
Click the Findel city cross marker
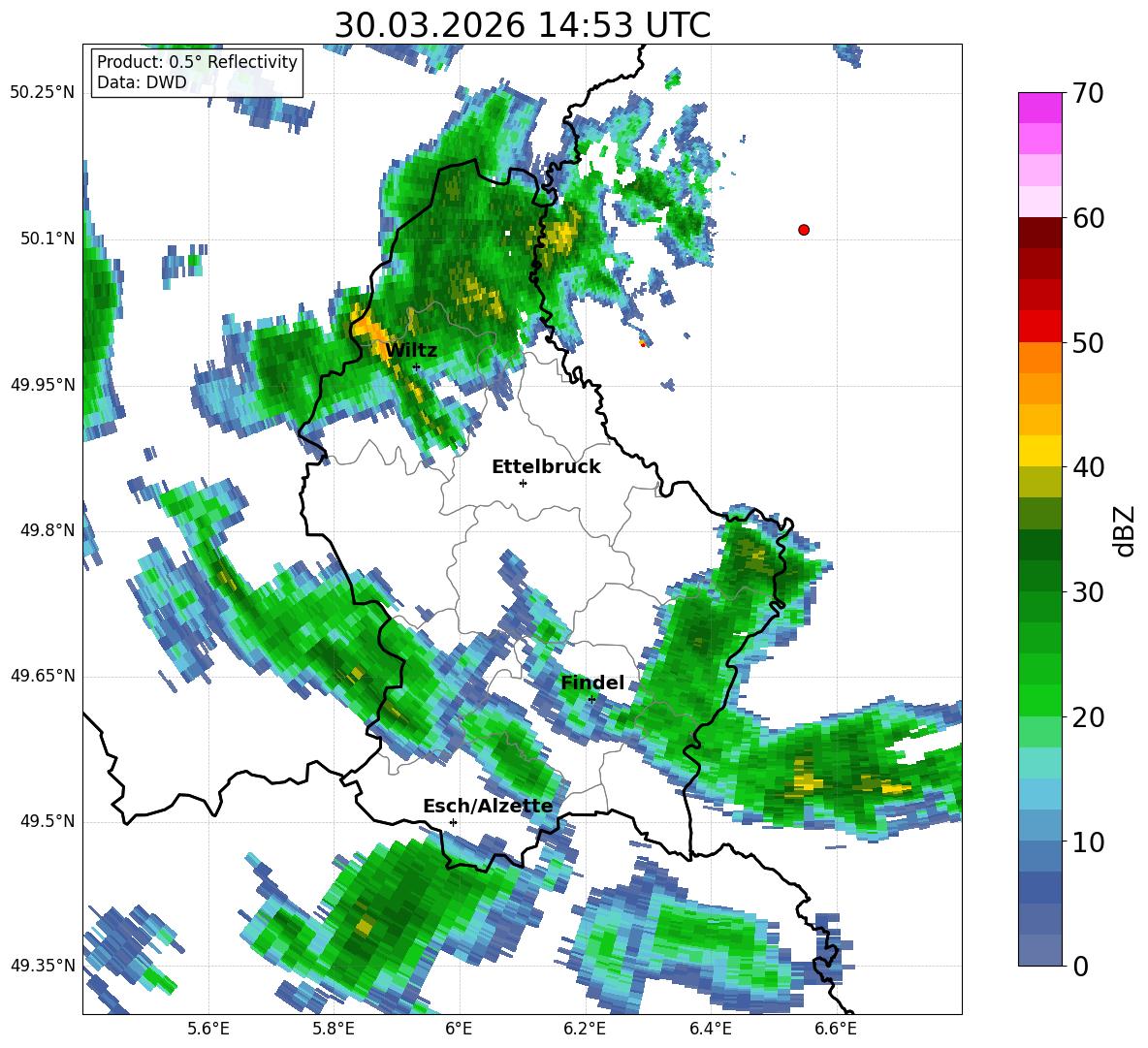(x=591, y=699)
